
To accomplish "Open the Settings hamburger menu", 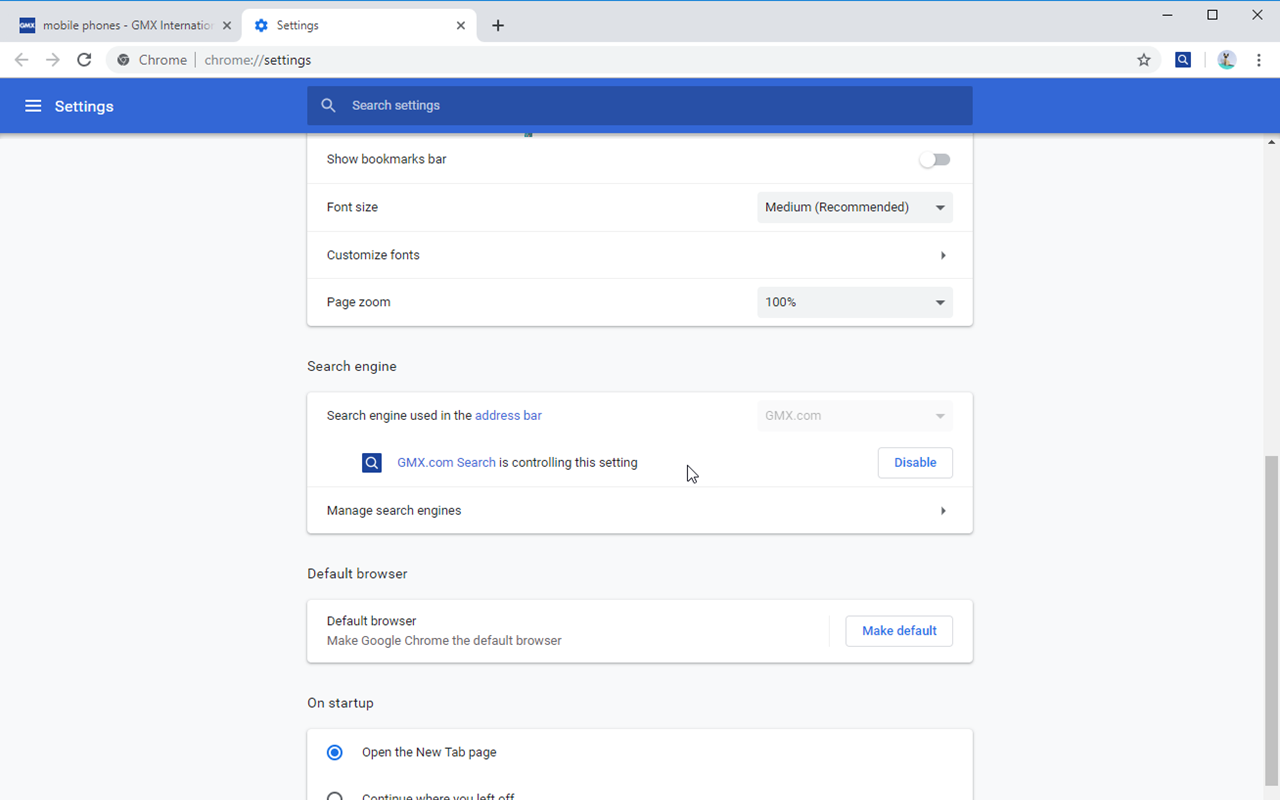I will point(33,106).
